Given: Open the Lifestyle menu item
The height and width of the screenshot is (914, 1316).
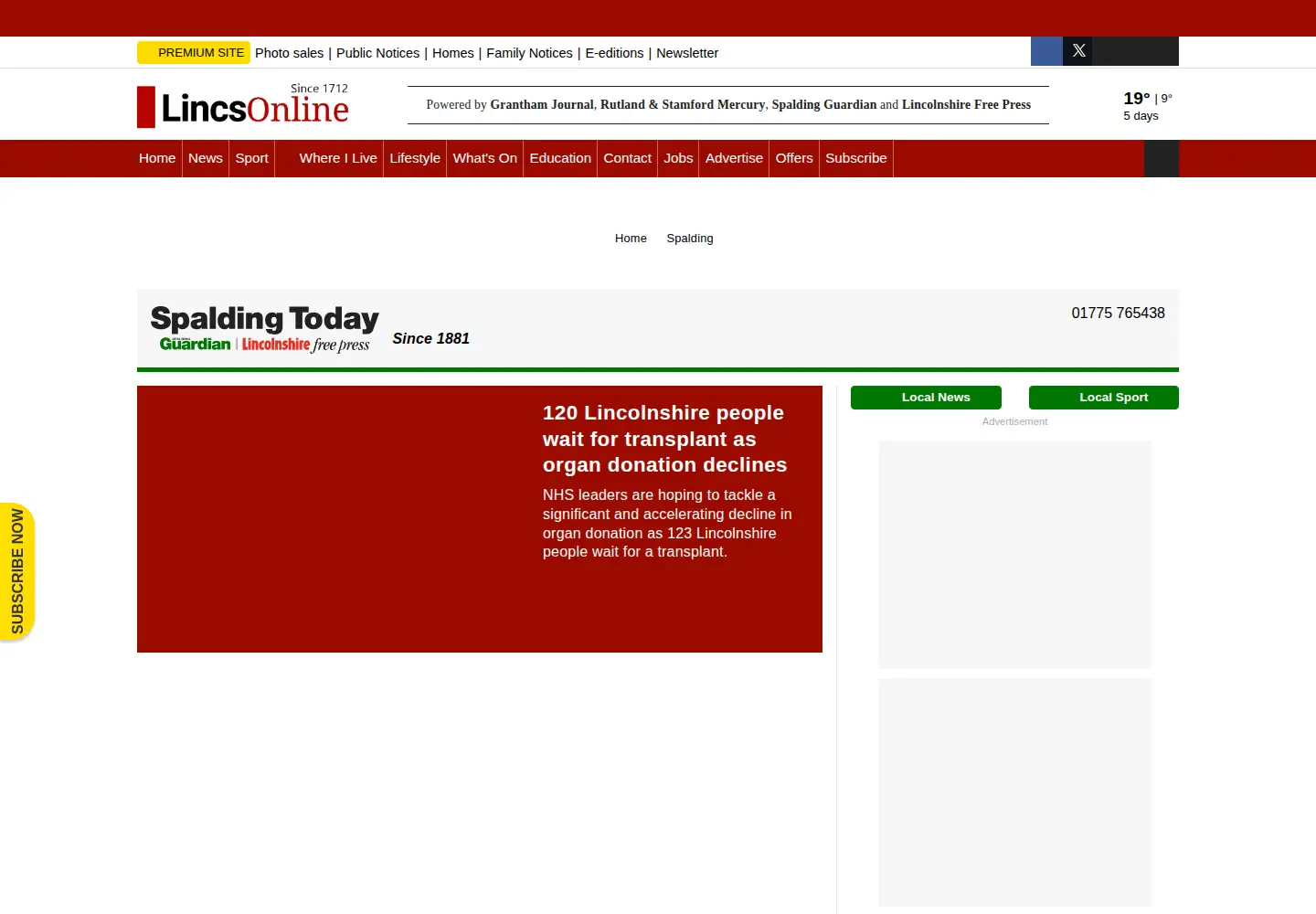Looking at the screenshot, I should coord(415,158).
